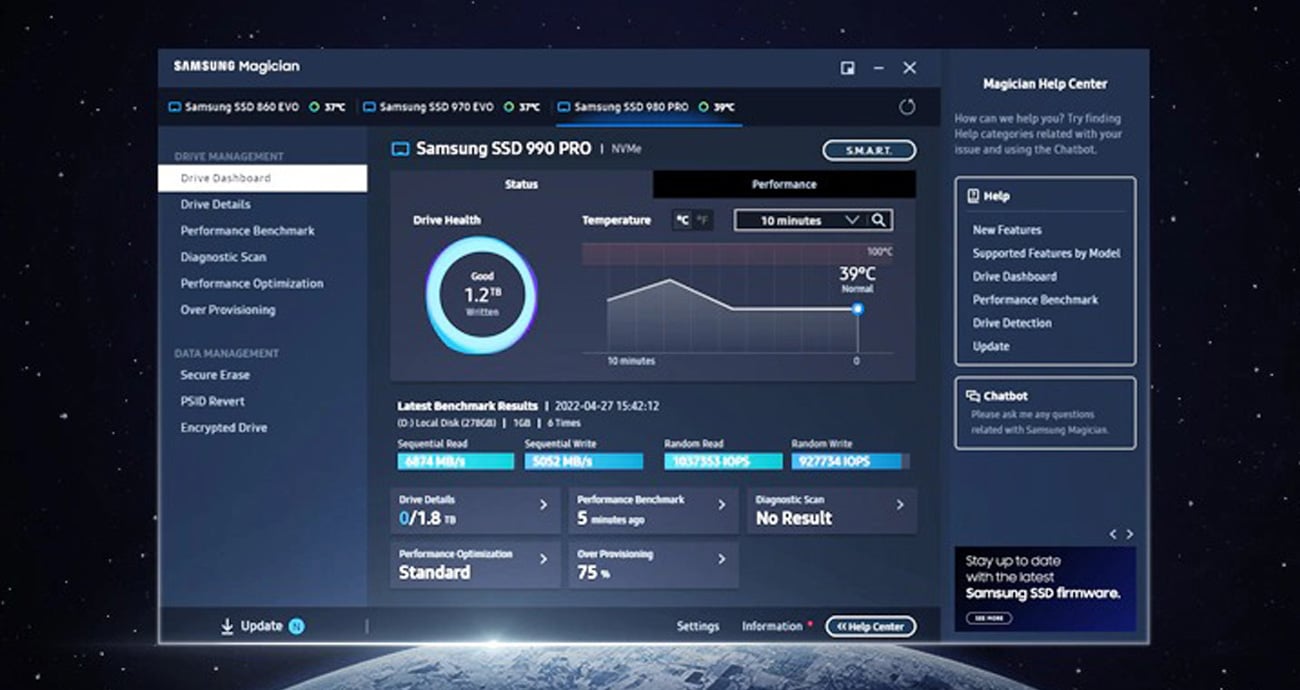Click the Random Read IOPS bar

click(723, 462)
